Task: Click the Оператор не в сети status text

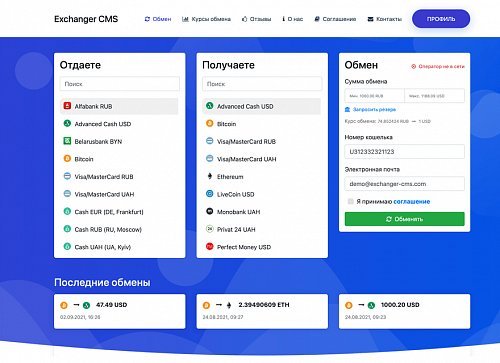Action: click(441, 66)
